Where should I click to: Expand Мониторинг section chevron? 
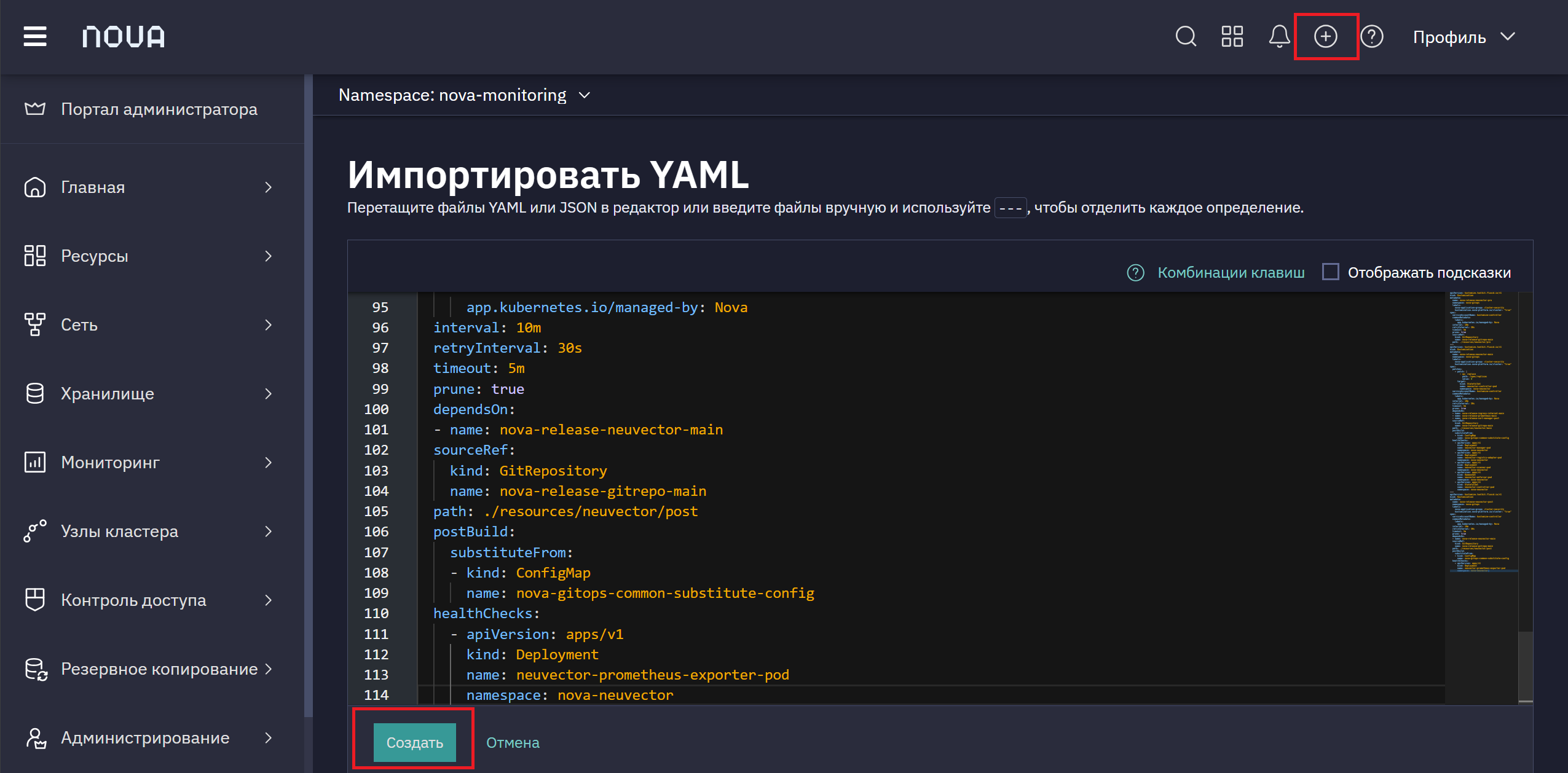[x=268, y=462]
